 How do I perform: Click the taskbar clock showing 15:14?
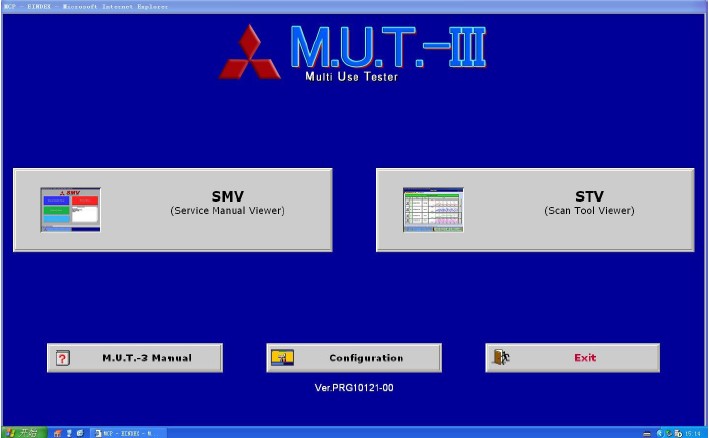coord(693,433)
